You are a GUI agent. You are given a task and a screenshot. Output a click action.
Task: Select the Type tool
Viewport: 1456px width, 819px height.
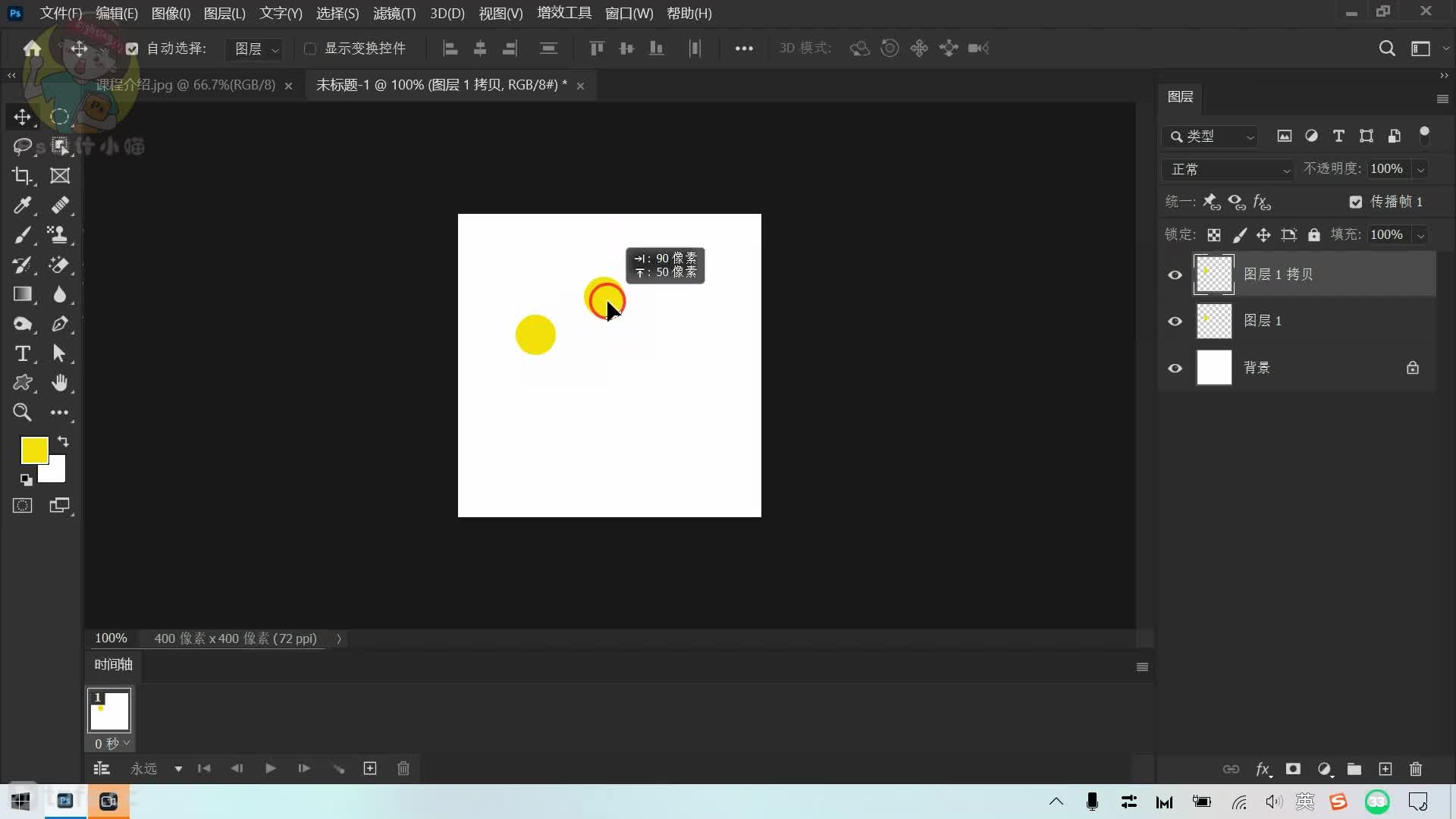22,353
